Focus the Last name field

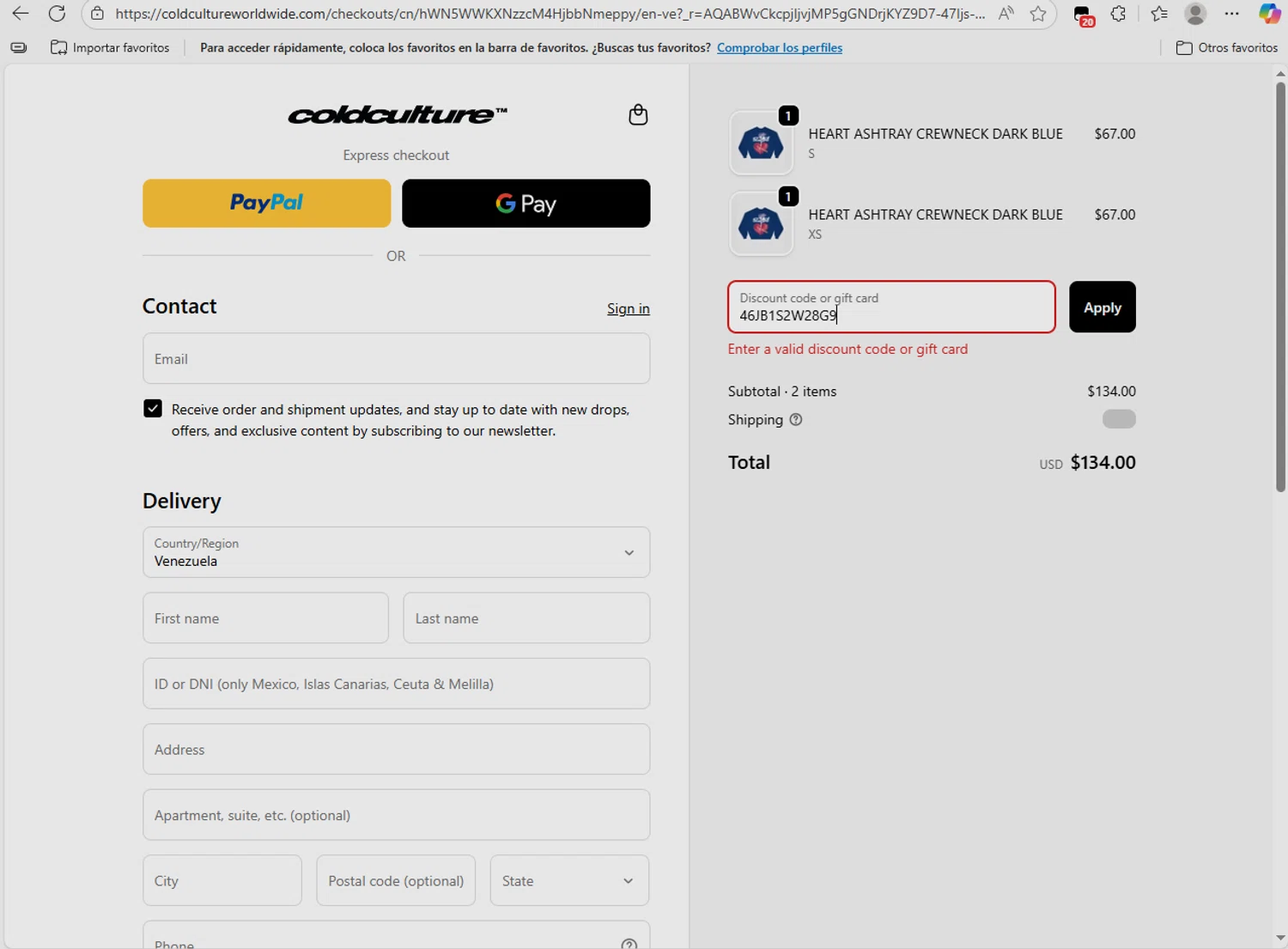point(526,618)
